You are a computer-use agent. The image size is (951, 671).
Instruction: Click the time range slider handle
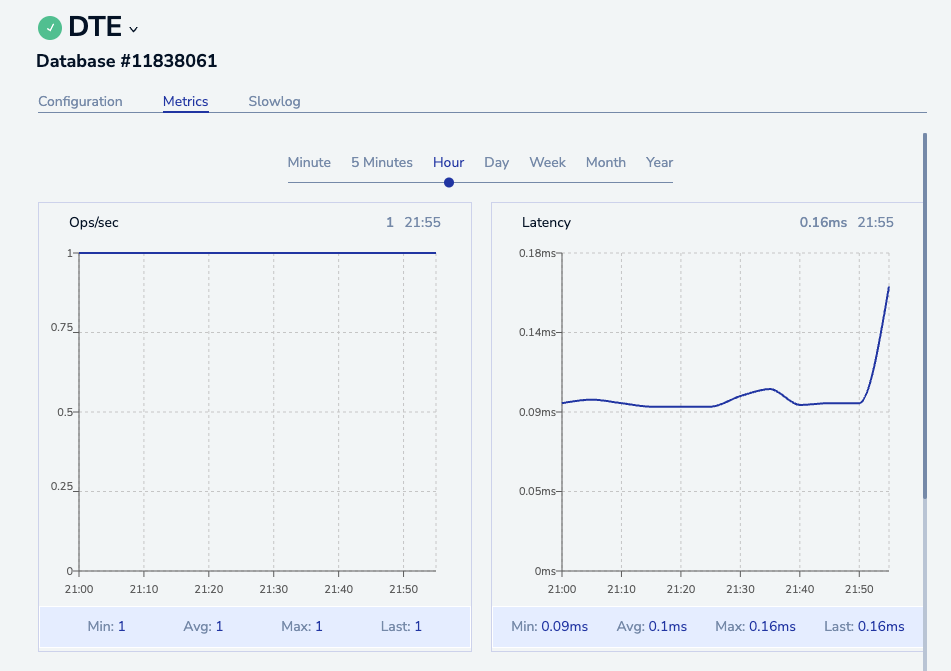449,183
